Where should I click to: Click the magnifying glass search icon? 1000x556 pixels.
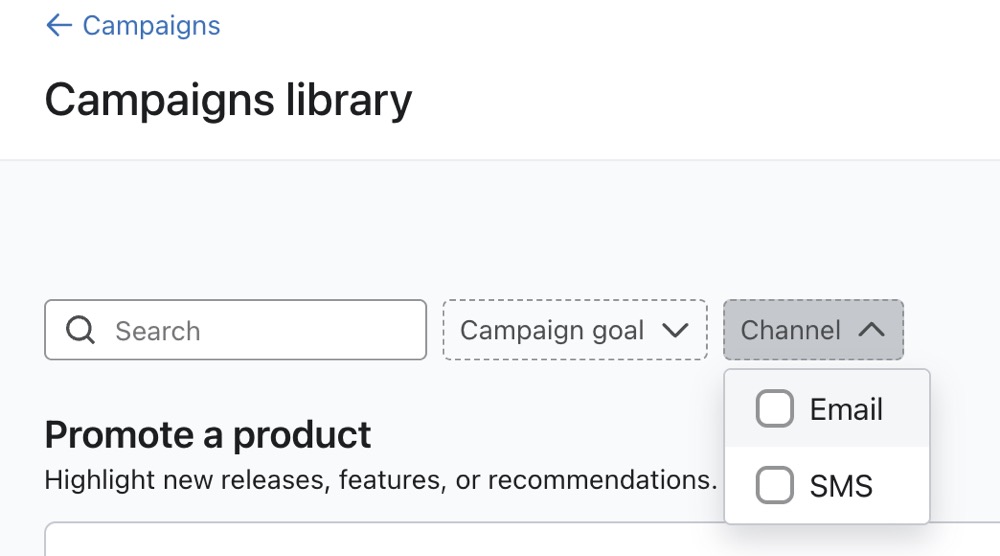pyautogui.click(x=80, y=330)
